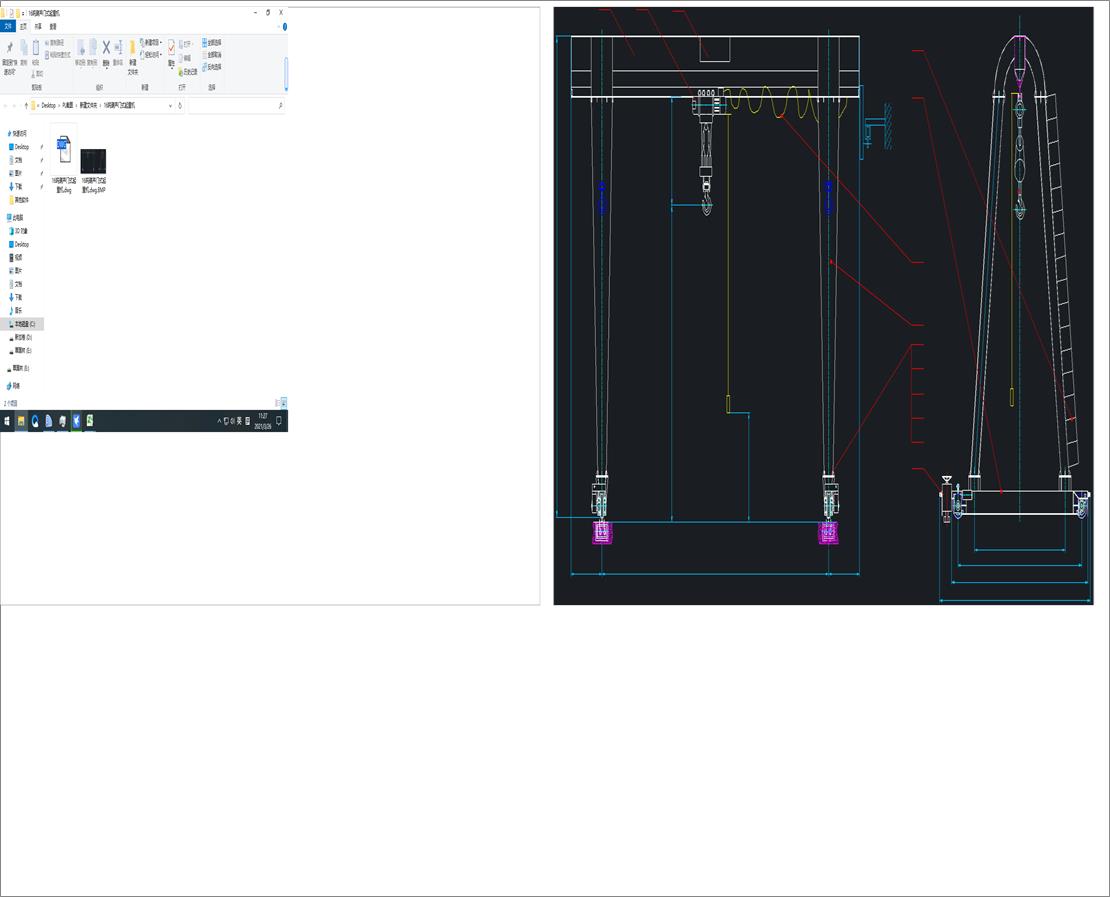Viewport: 1110px width, 897px height.
Task: Click File Explorer icon on the taskbar
Action: (21, 421)
